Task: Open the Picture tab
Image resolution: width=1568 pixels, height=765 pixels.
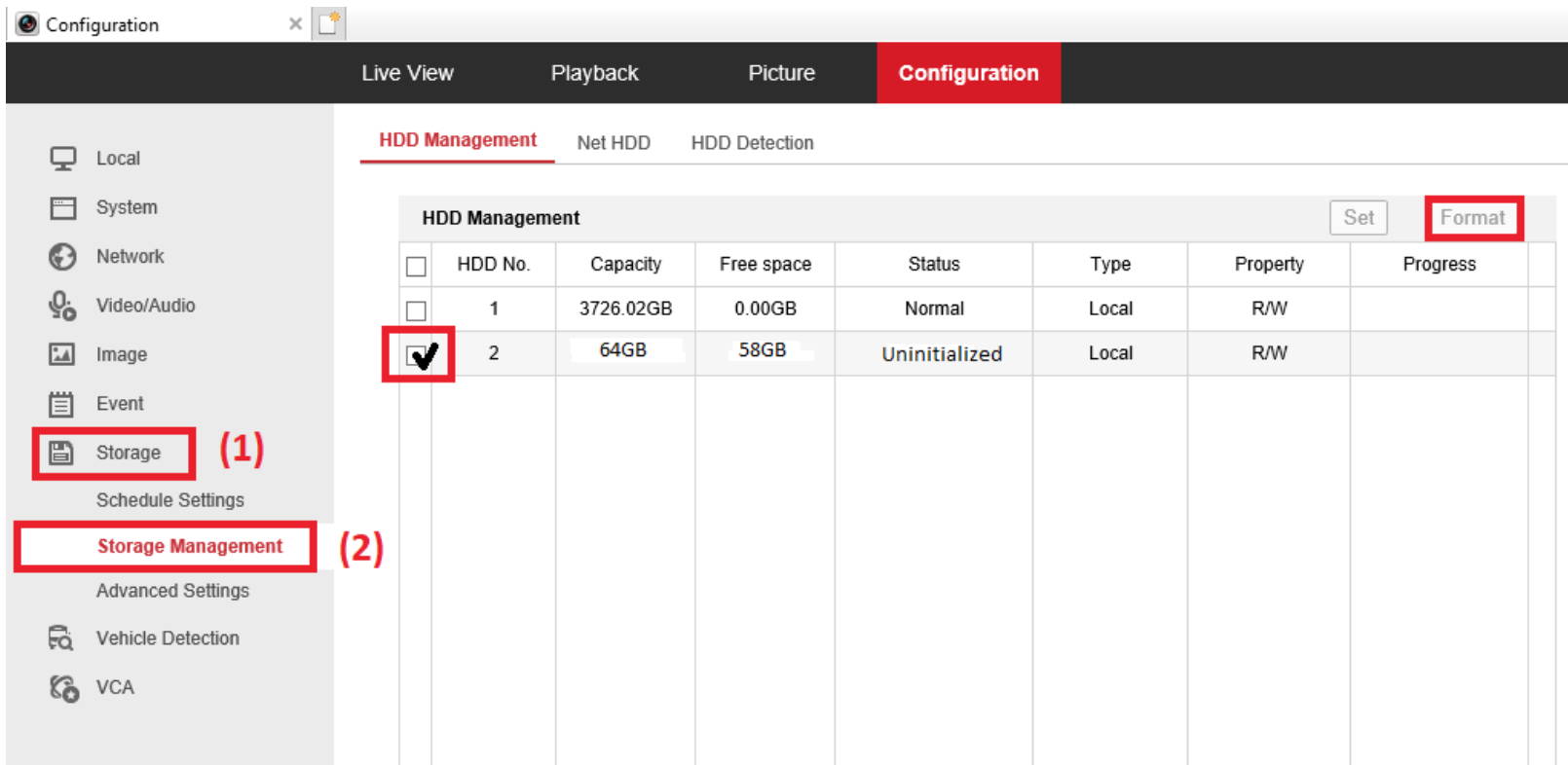Action: pos(781,73)
